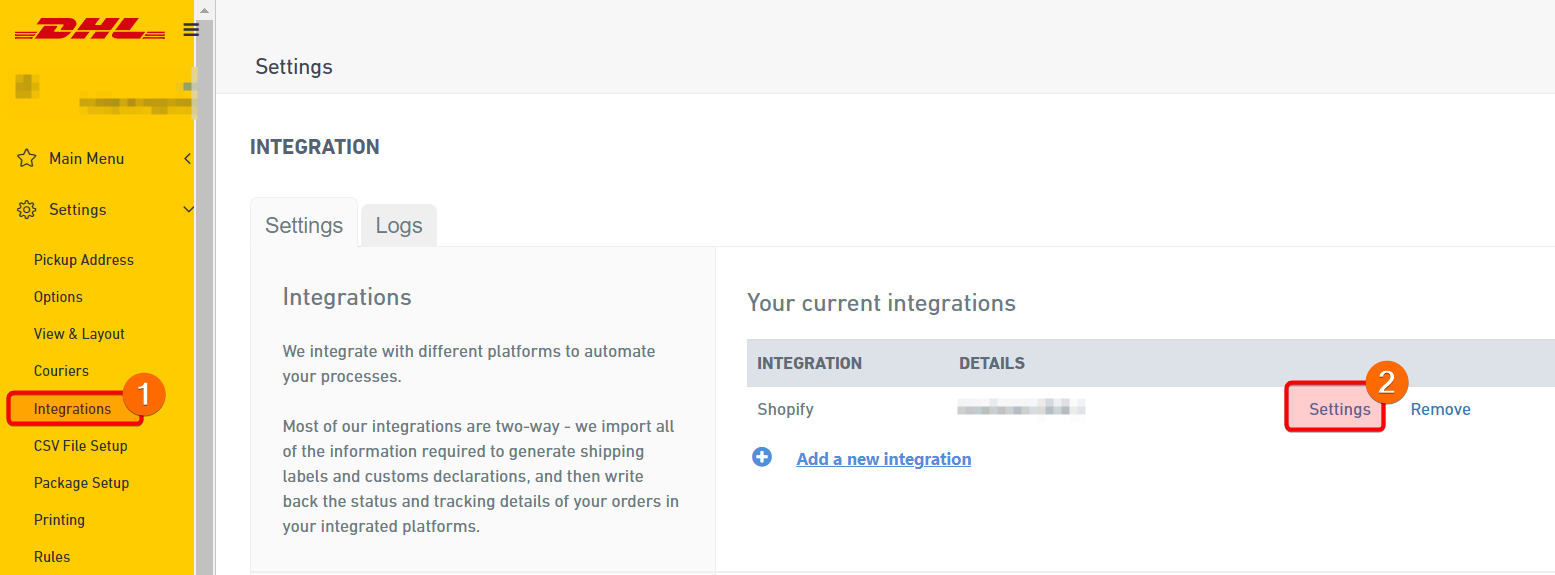Collapse the Settings section chevron
The height and width of the screenshot is (575, 1555).
[x=188, y=210]
